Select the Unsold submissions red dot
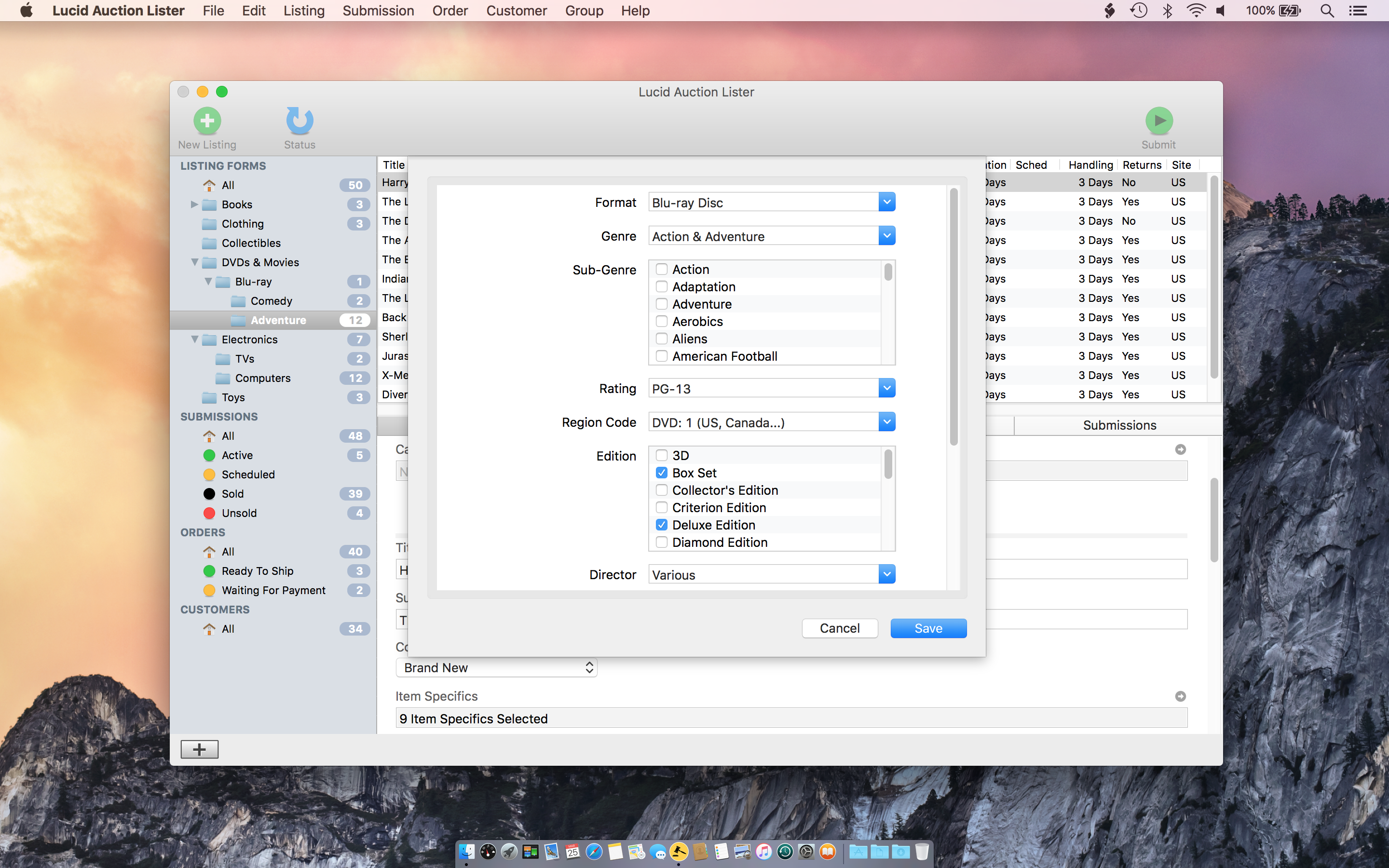 tap(209, 513)
